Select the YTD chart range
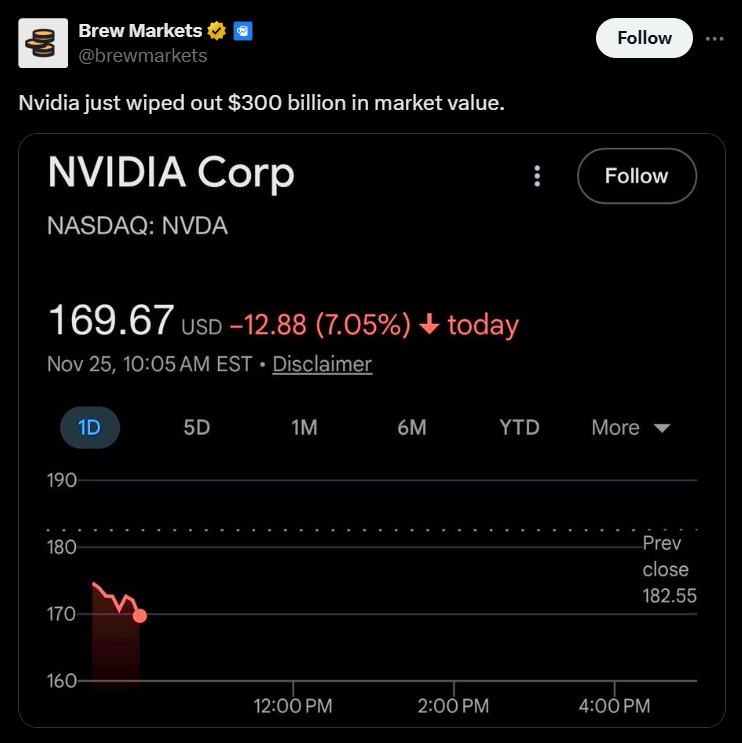 [519, 428]
